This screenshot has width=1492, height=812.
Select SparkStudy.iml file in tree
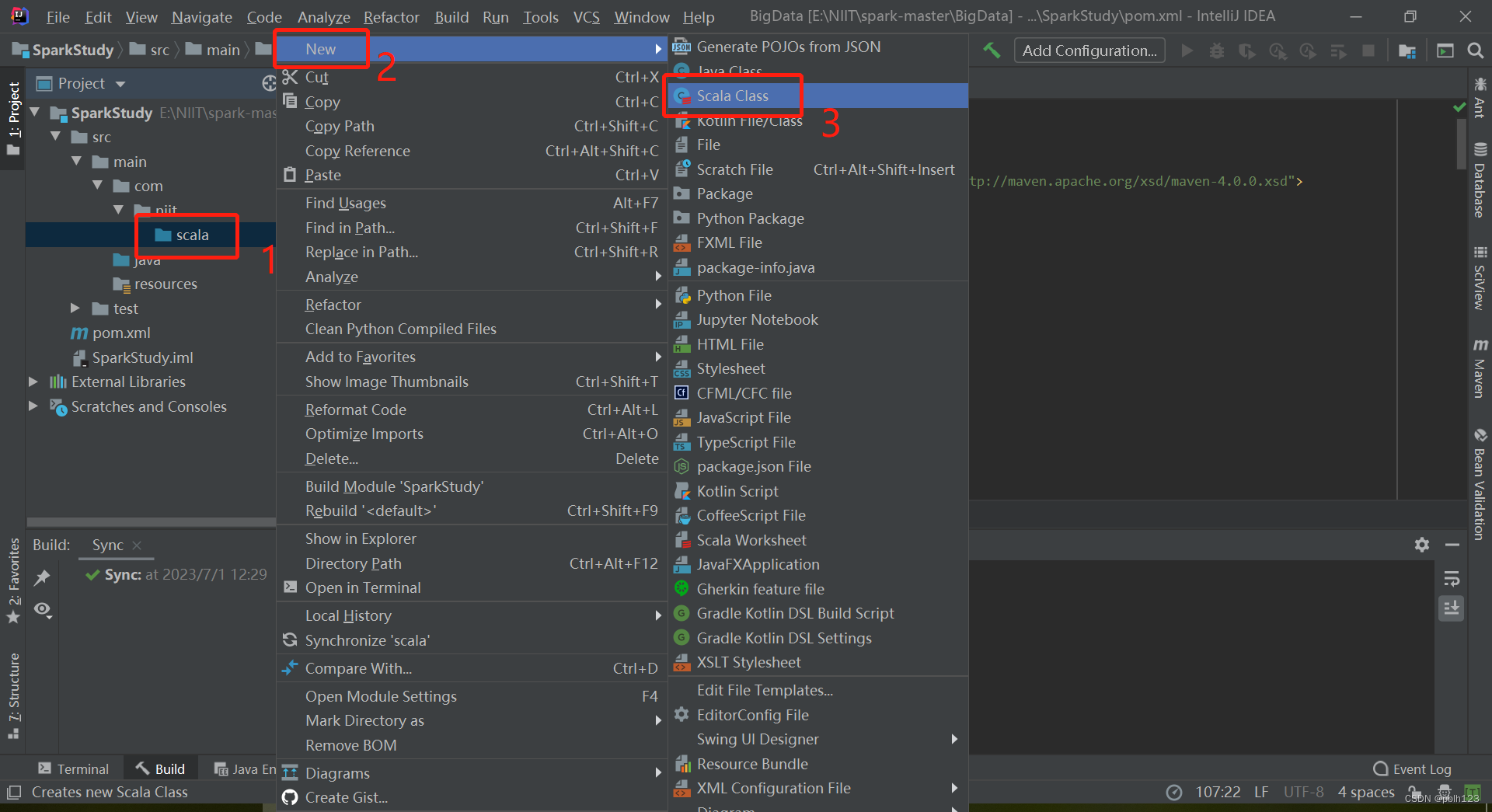coord(132,357)
